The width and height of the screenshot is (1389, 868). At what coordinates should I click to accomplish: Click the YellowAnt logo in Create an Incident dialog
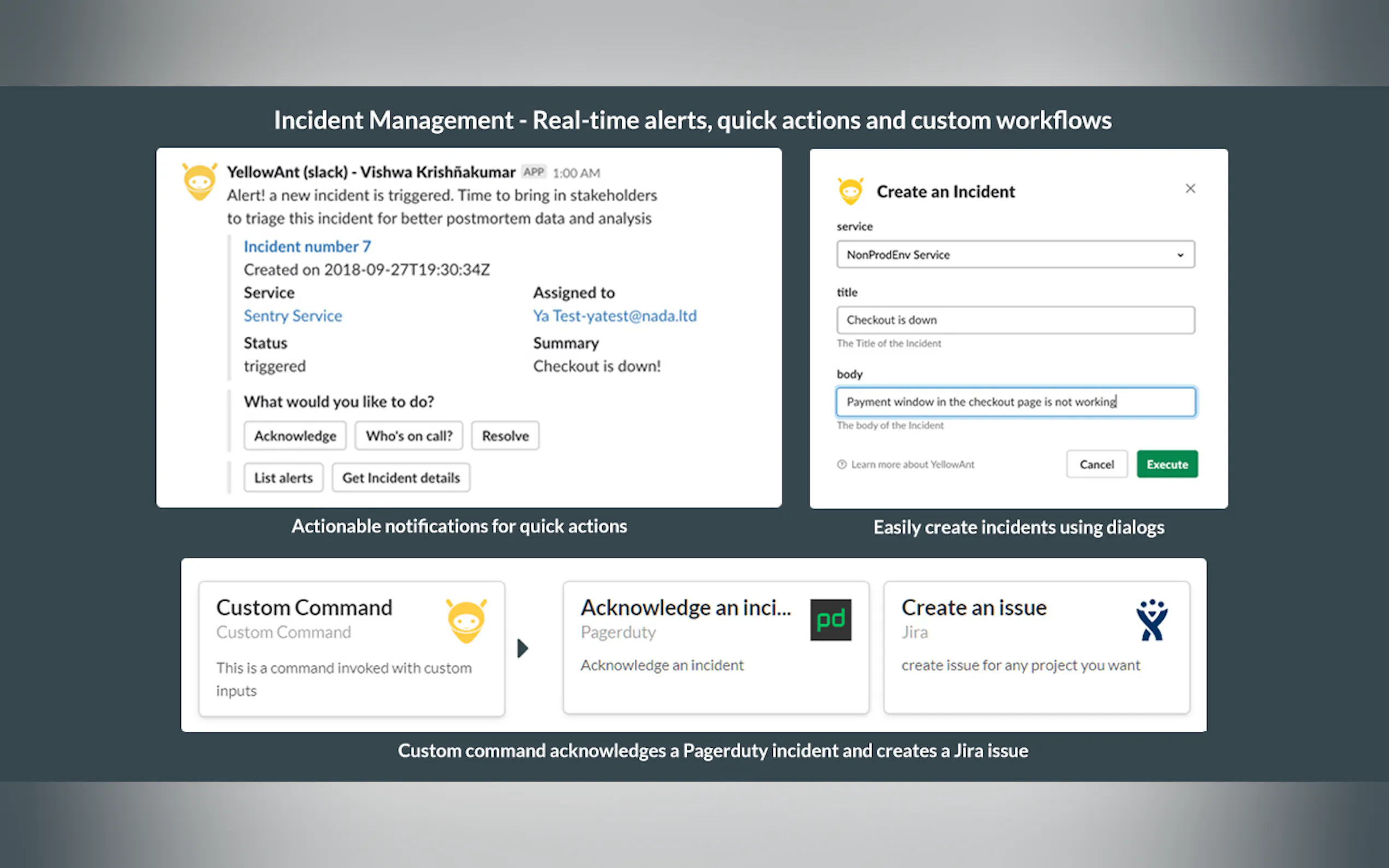850,191
